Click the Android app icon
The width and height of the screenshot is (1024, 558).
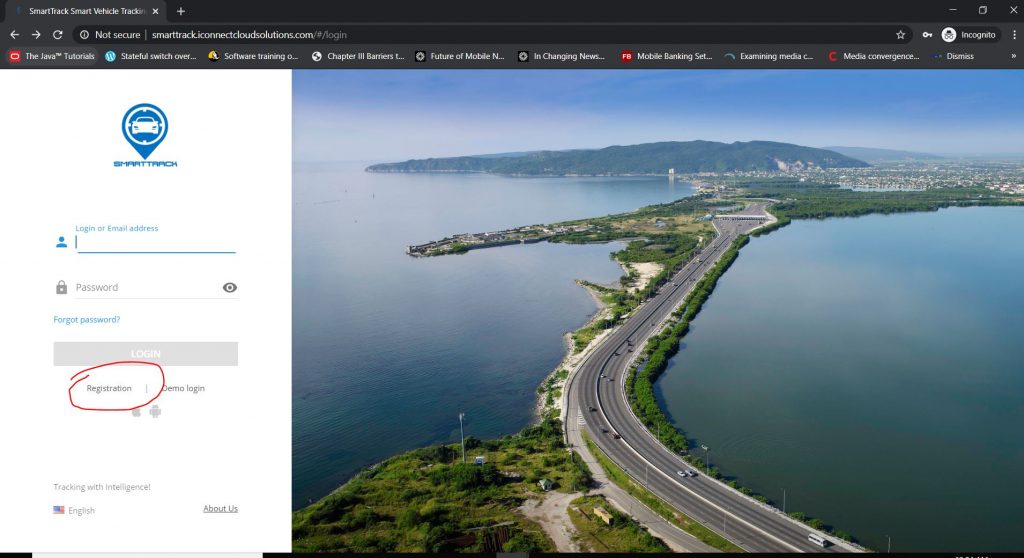tap(155, 411)
